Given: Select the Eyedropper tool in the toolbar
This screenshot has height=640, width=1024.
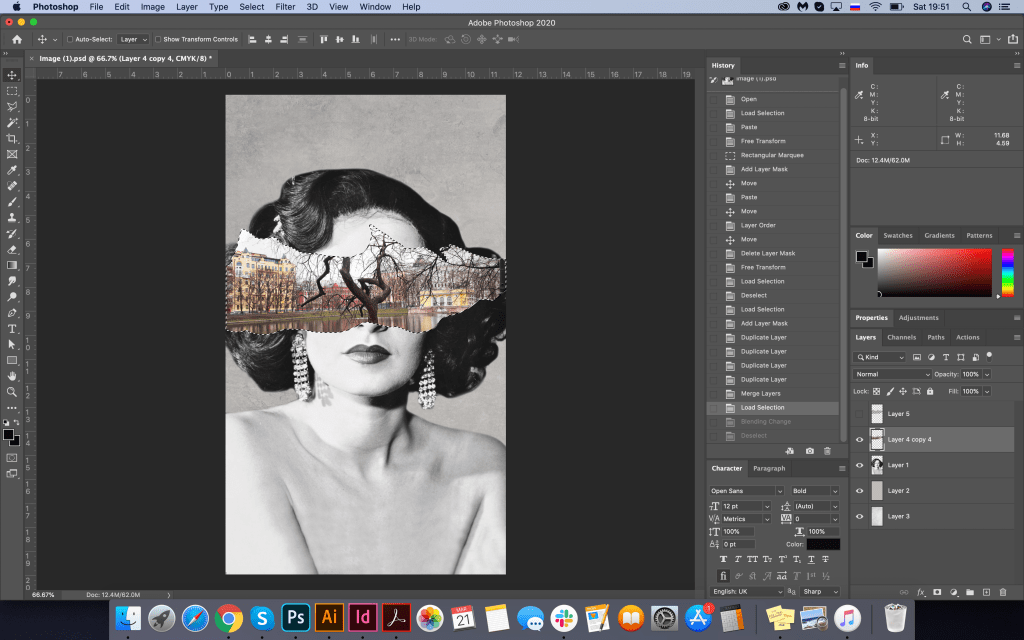Looking at the screenshot, I should (12, 170).
